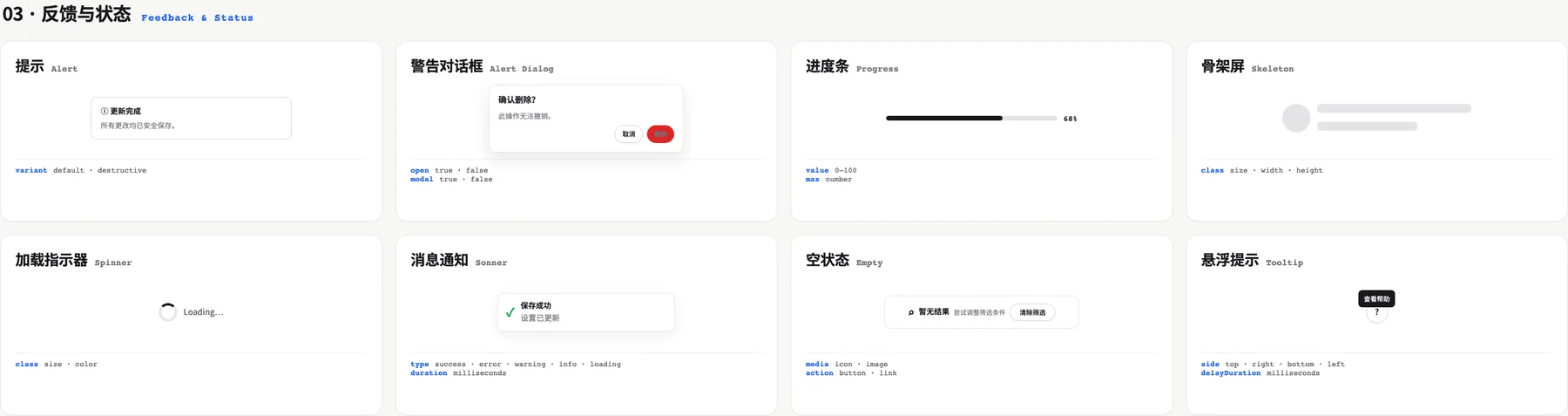
Task: Click the action prop label
Action: coord(820,372)
